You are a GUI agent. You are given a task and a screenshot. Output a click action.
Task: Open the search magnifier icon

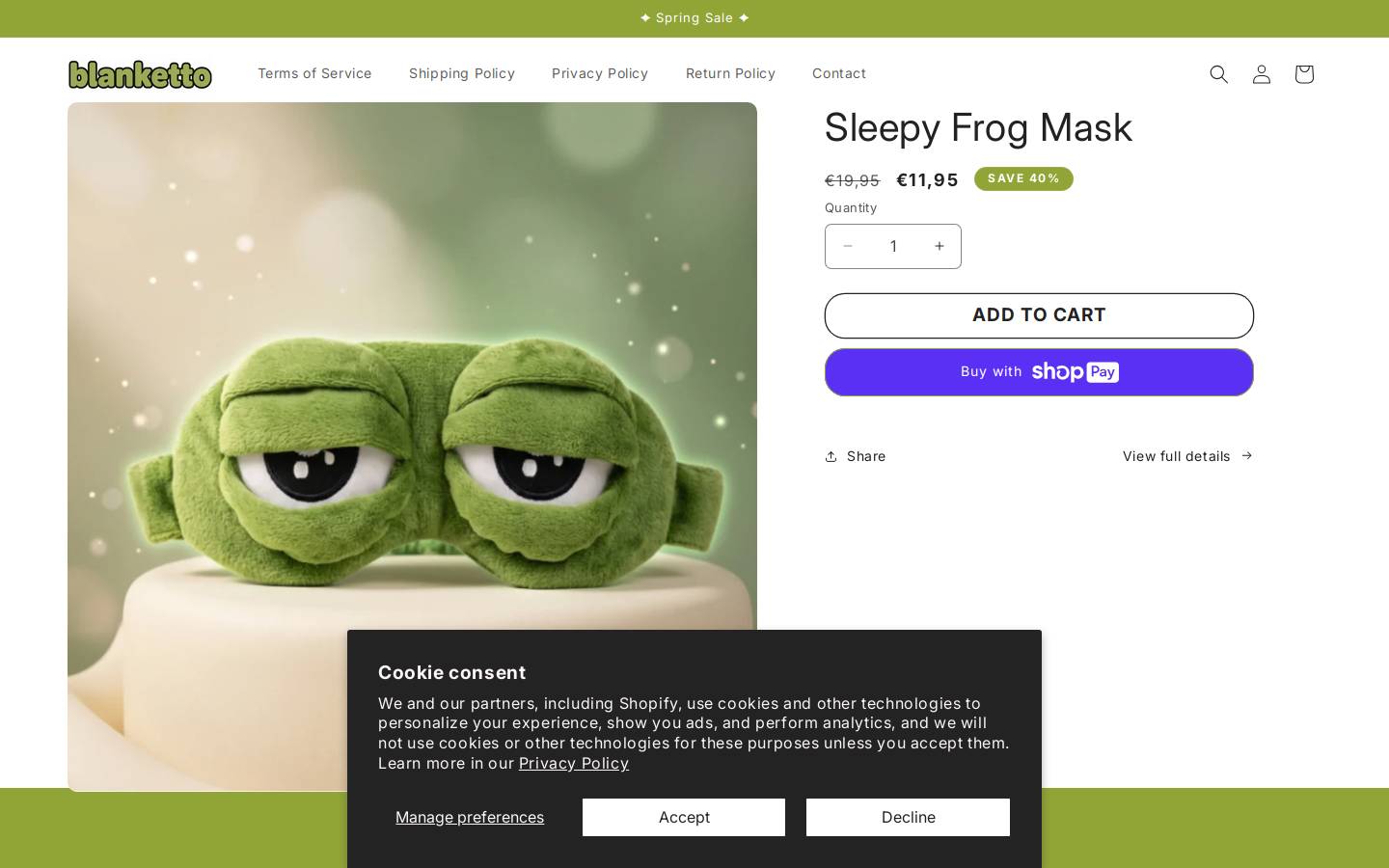point(1218,74)
